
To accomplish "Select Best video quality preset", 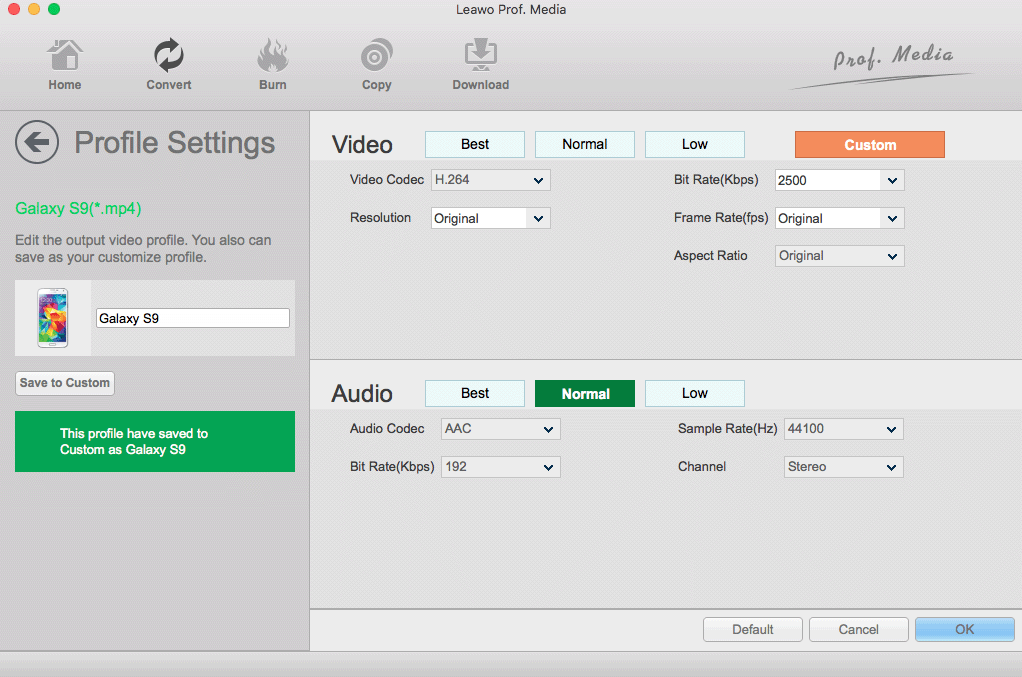I will point(474,144).
